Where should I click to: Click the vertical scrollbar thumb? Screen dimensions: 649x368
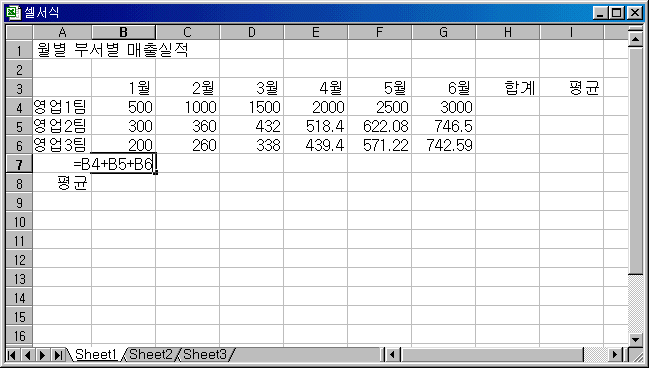635,160
